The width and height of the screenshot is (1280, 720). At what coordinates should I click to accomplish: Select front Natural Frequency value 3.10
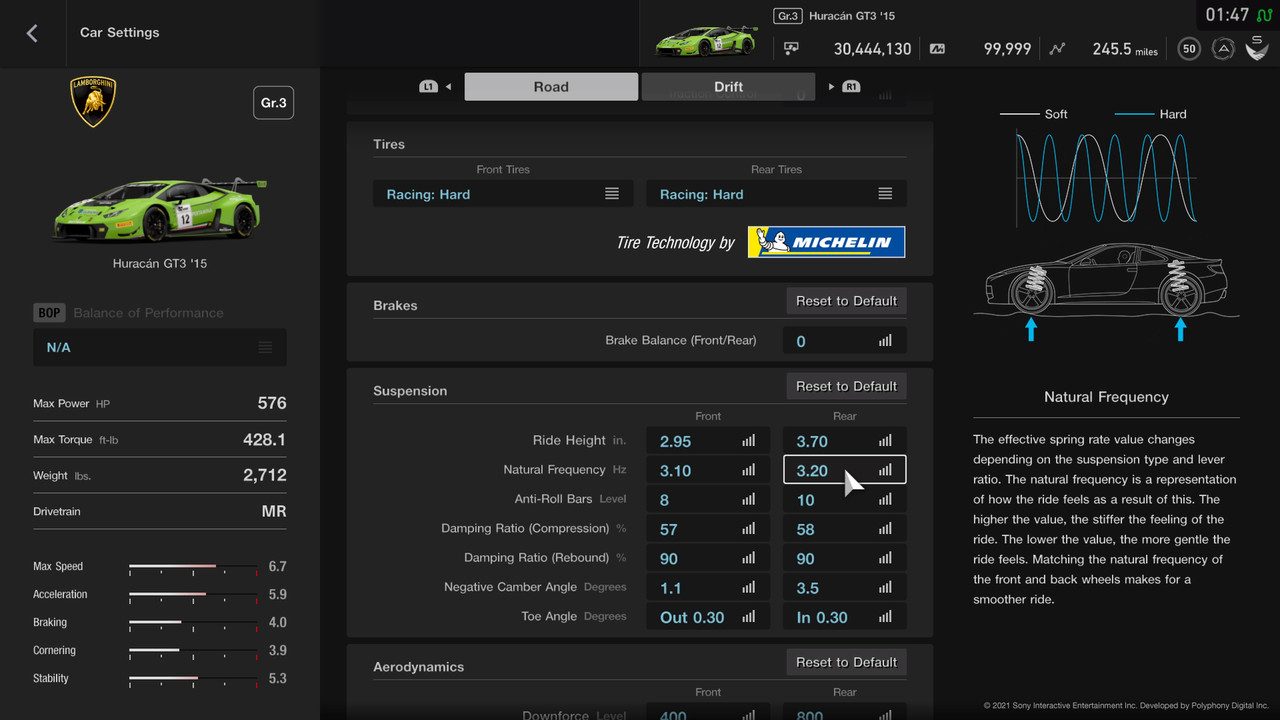708,470
